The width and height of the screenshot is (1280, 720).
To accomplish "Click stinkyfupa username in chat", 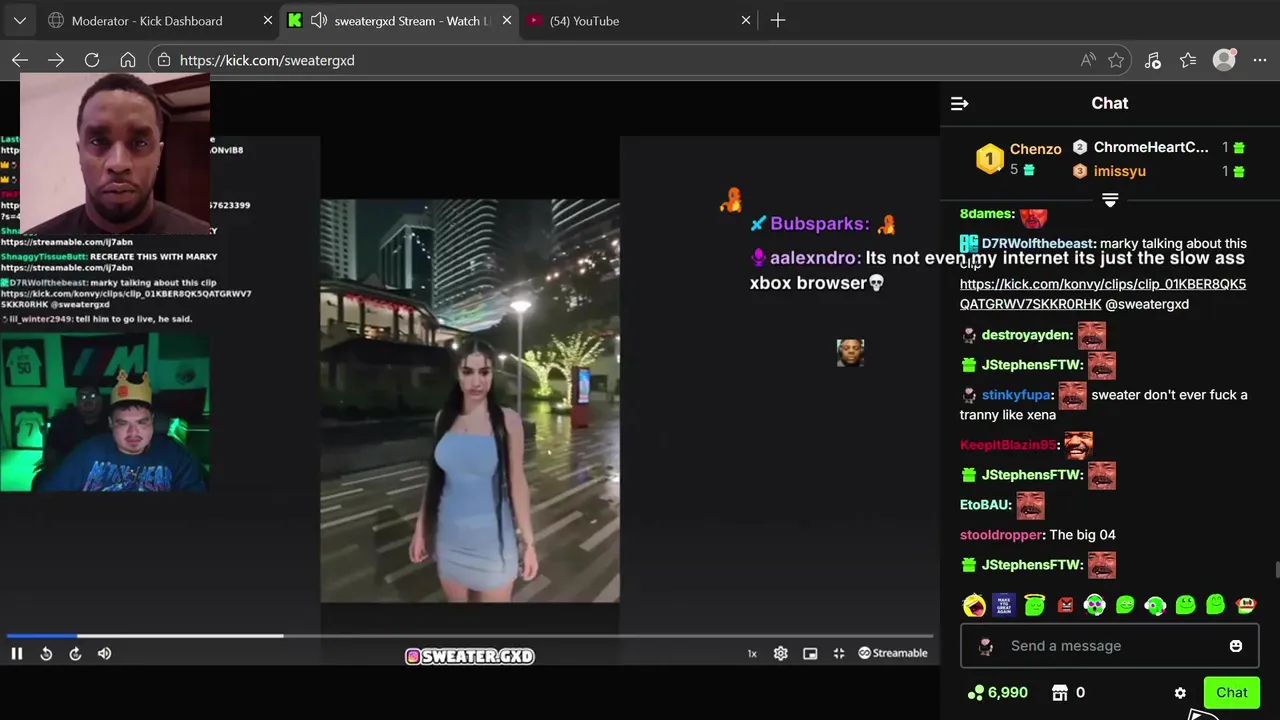I will point(1016,395).
